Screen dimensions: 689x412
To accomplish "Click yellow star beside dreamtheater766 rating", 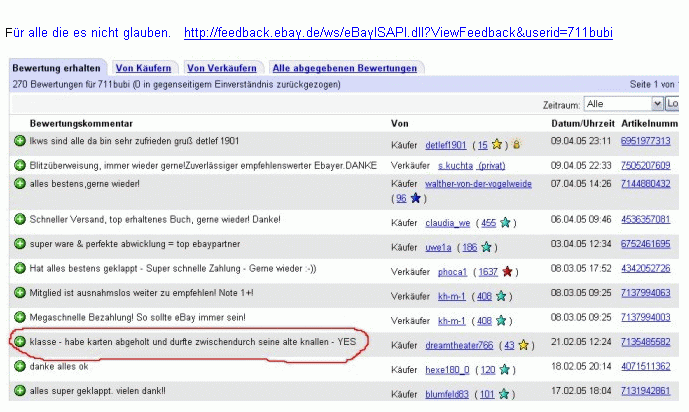I will [524, 345].
